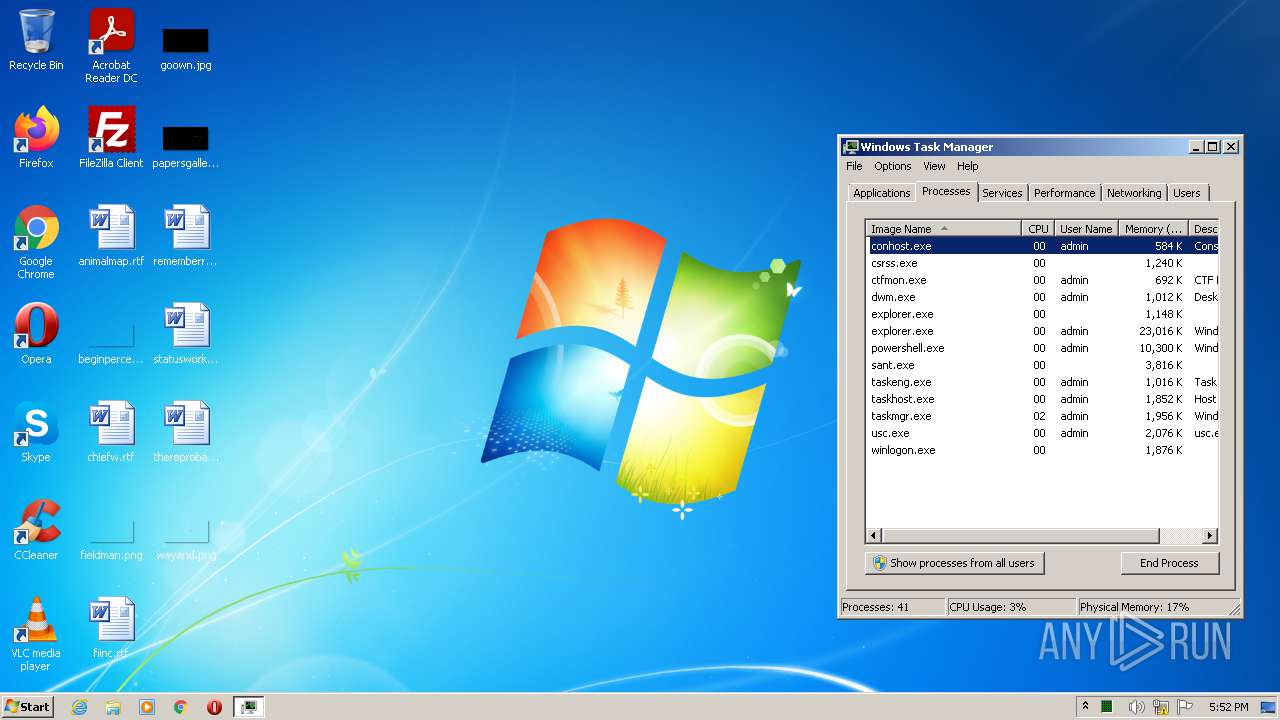The image size is (1280, 720).
Task: Select the goown.jpg file icon
Action: 186,48
